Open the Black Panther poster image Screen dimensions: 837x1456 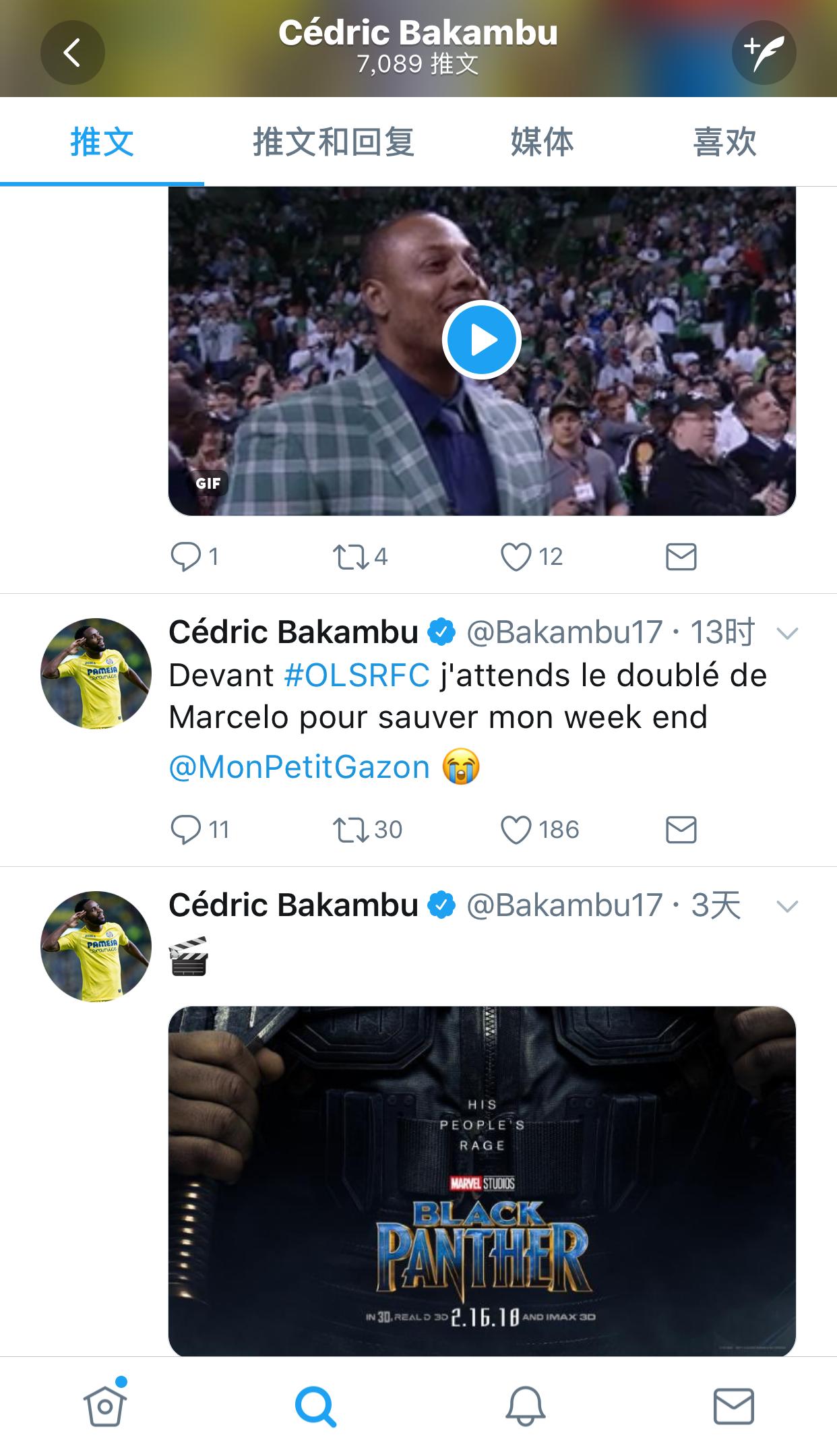click(481, 1180)
